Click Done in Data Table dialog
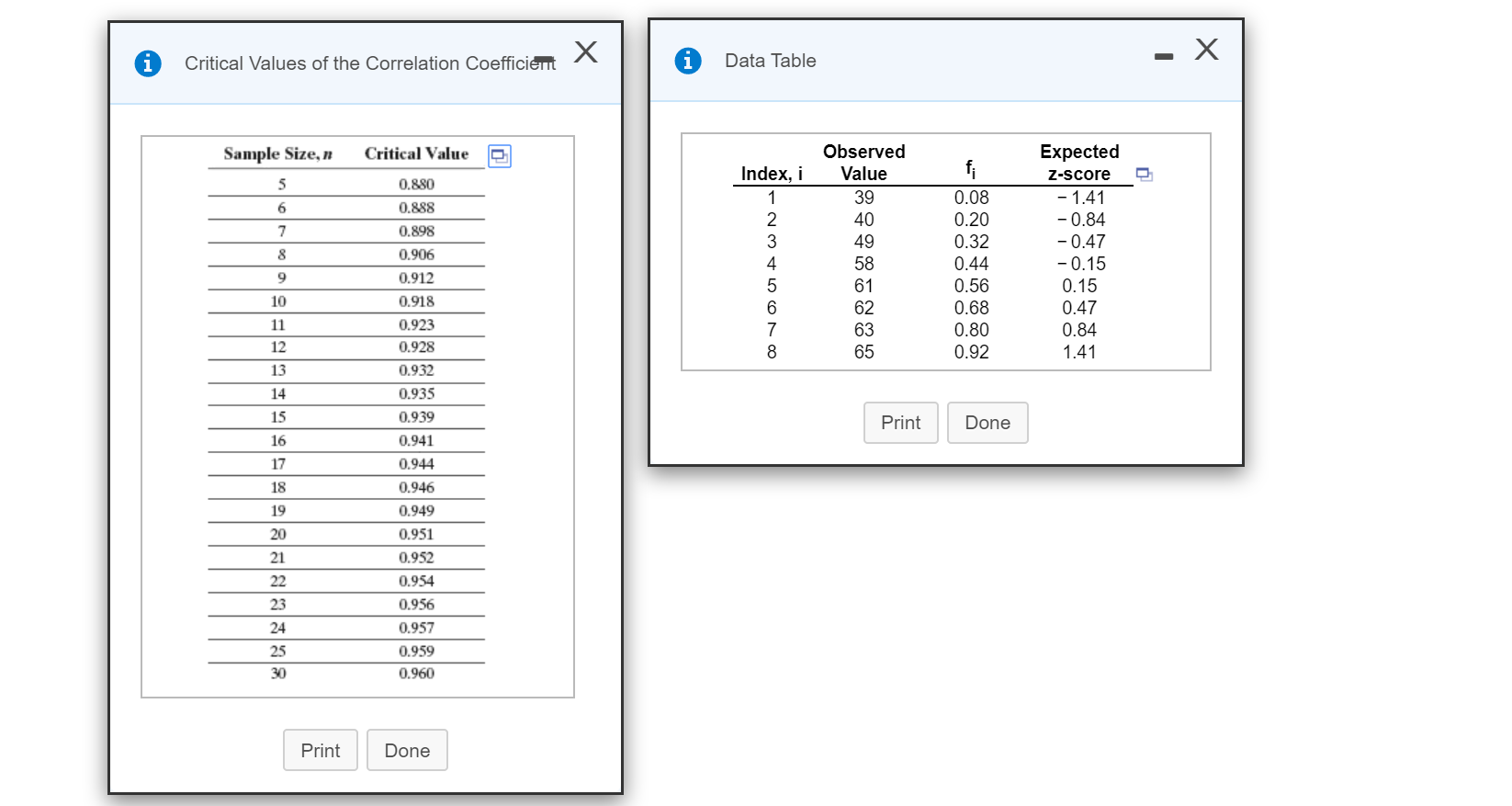This screenshot has height=806, width=1512. tap(987, 423)
